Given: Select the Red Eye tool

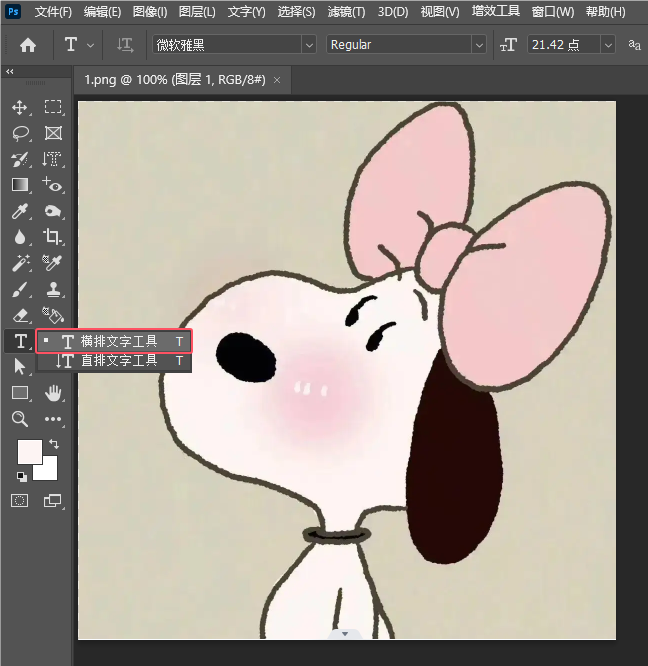Looking at the screenshot, I should click(52, 185).
